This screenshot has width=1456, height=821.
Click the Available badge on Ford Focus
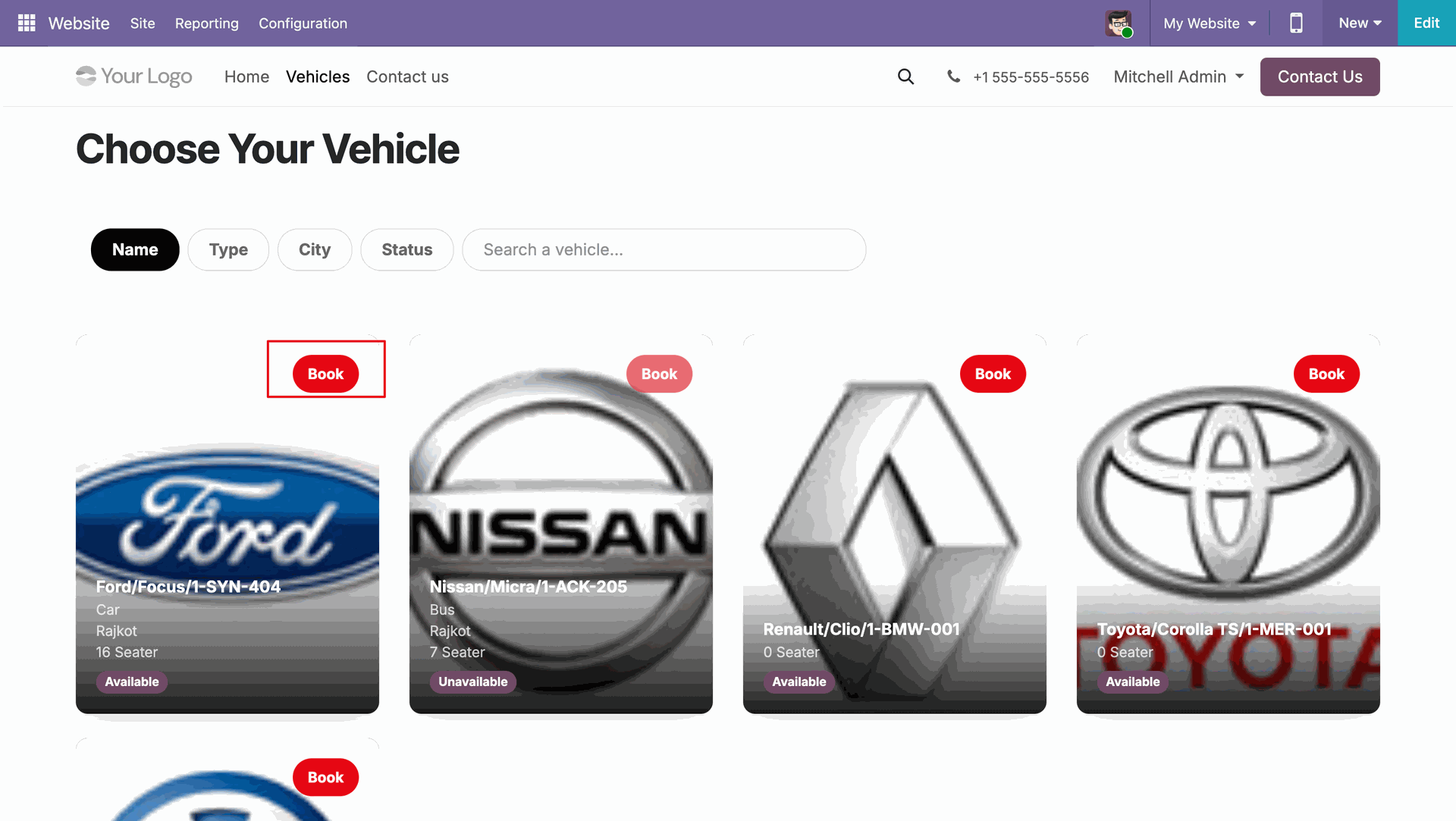click(132, 682)
